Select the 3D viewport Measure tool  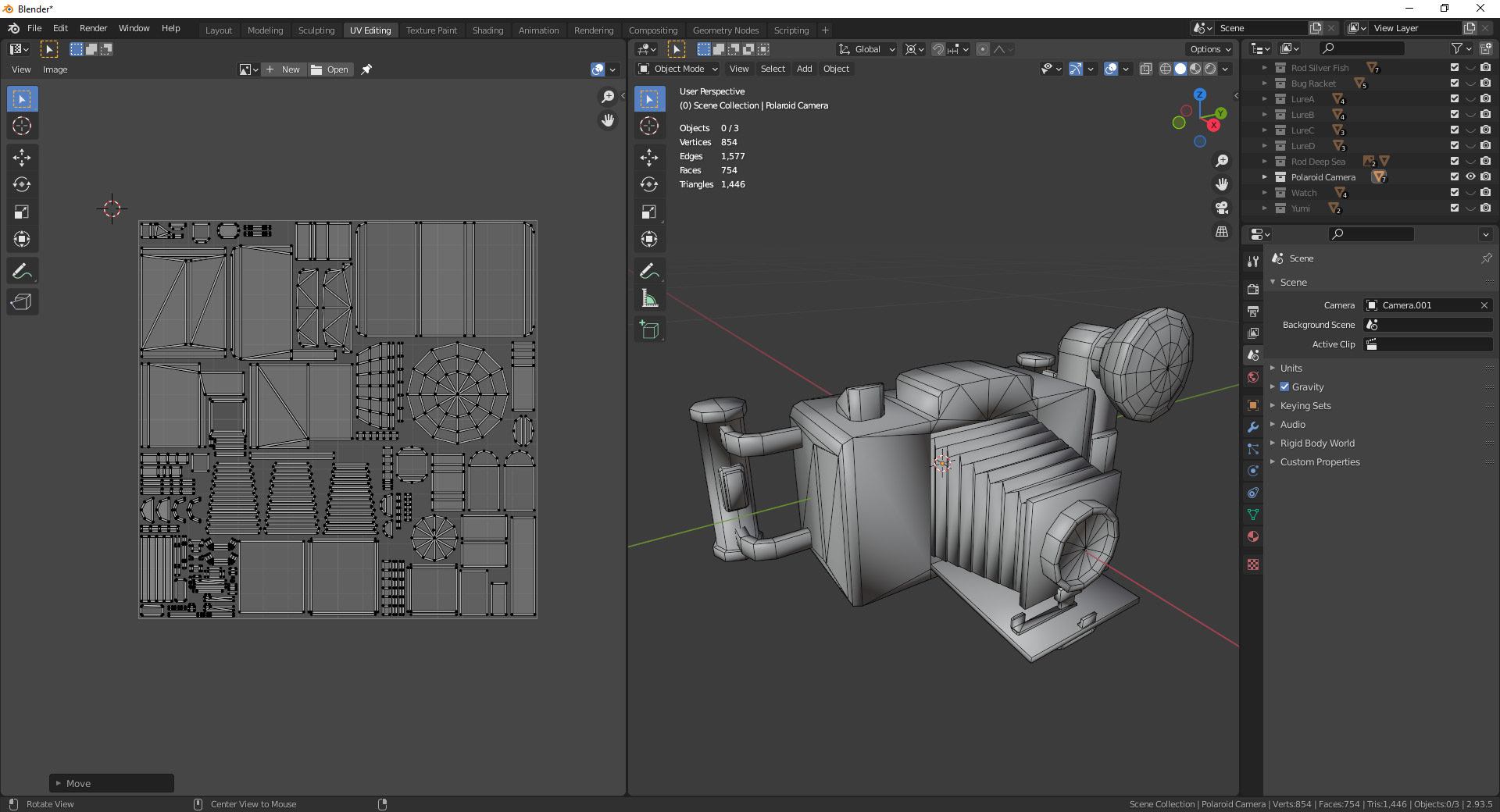click(649, 298)
